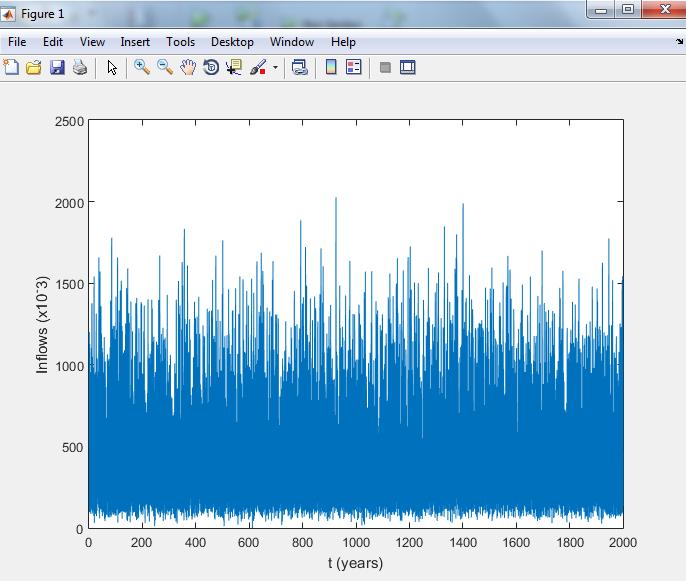Open the Window menu
The width and height of the screenshot is (686, 581).
coord(292,42)
